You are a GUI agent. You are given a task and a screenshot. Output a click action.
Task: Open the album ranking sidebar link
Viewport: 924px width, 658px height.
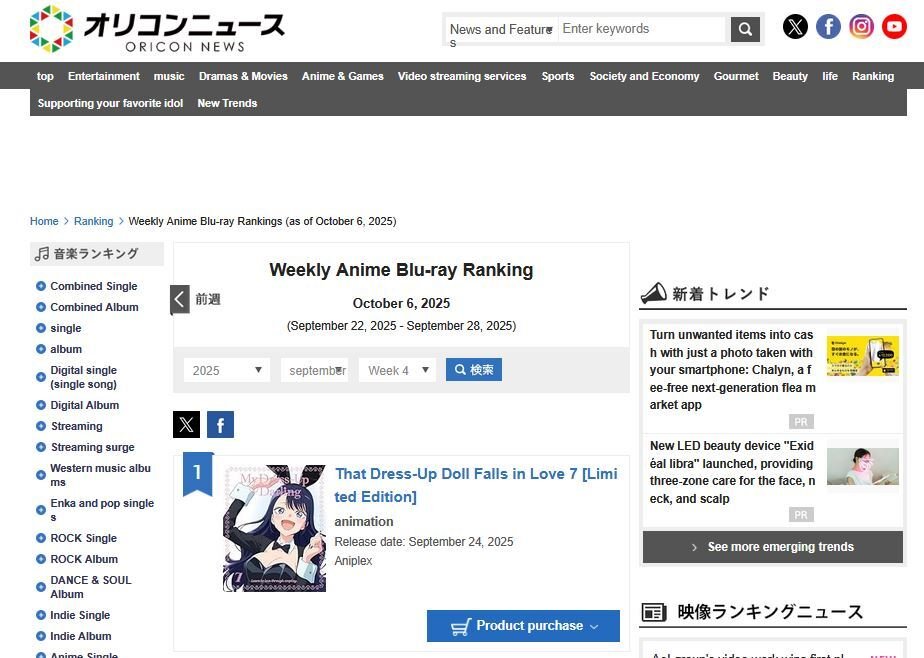coord(65,349)
